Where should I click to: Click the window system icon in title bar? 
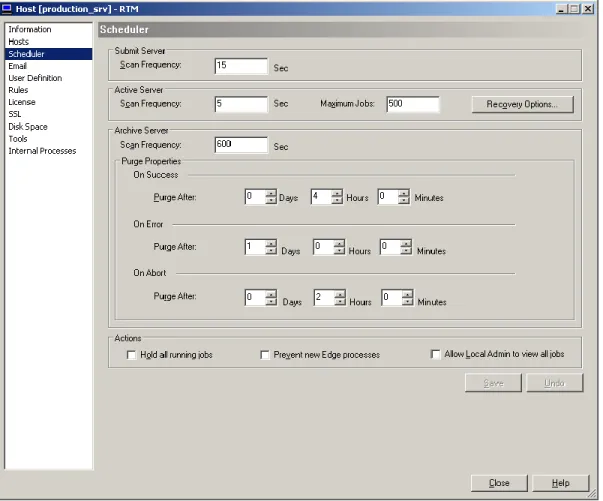click(x=7, y=8)
